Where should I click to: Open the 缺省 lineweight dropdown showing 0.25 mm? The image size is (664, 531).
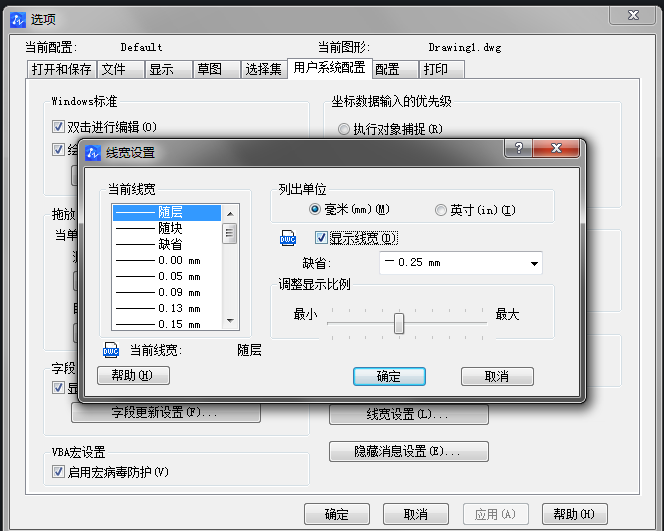[535, 264]
